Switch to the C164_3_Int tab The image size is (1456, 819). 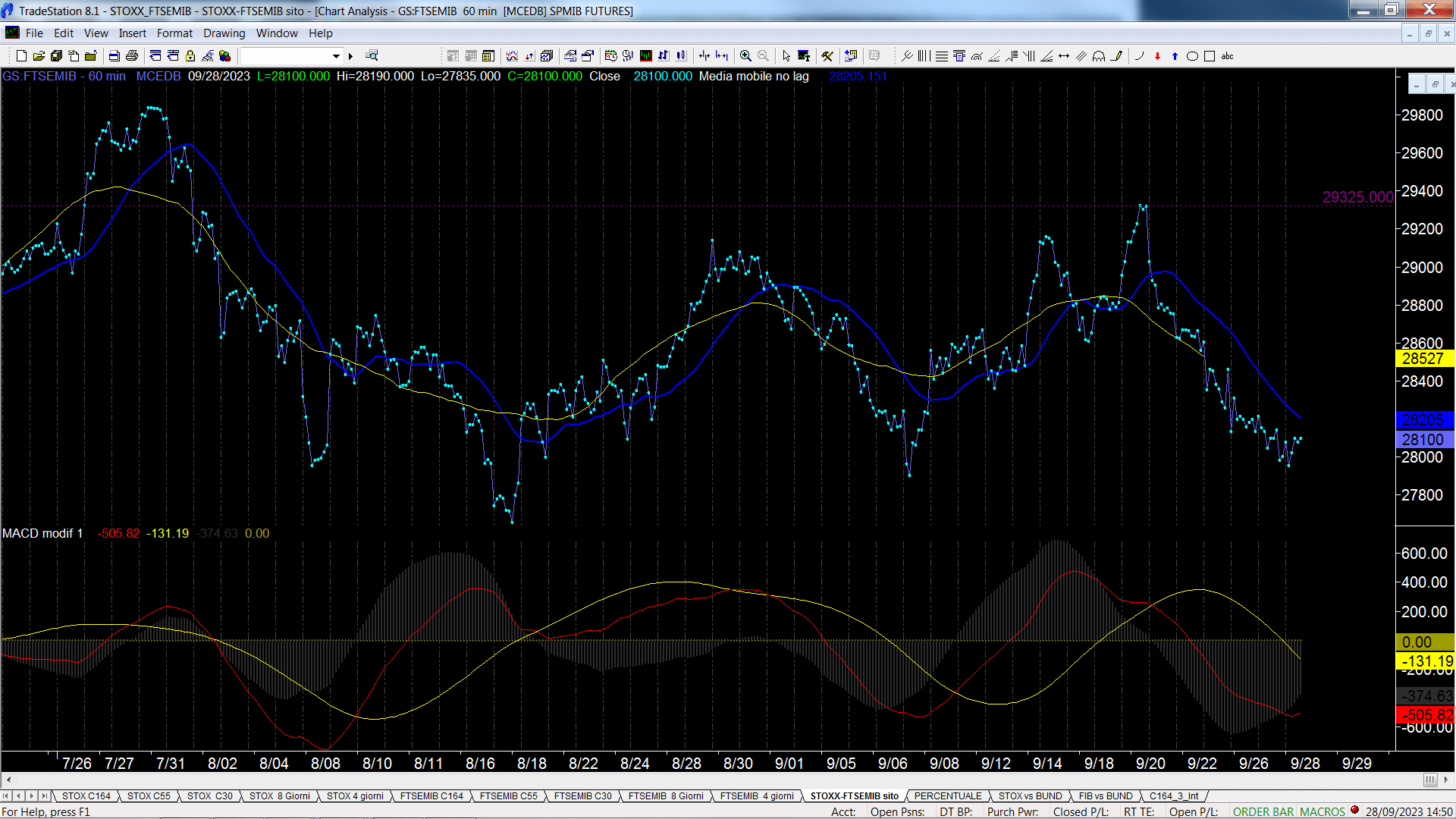1174,795
